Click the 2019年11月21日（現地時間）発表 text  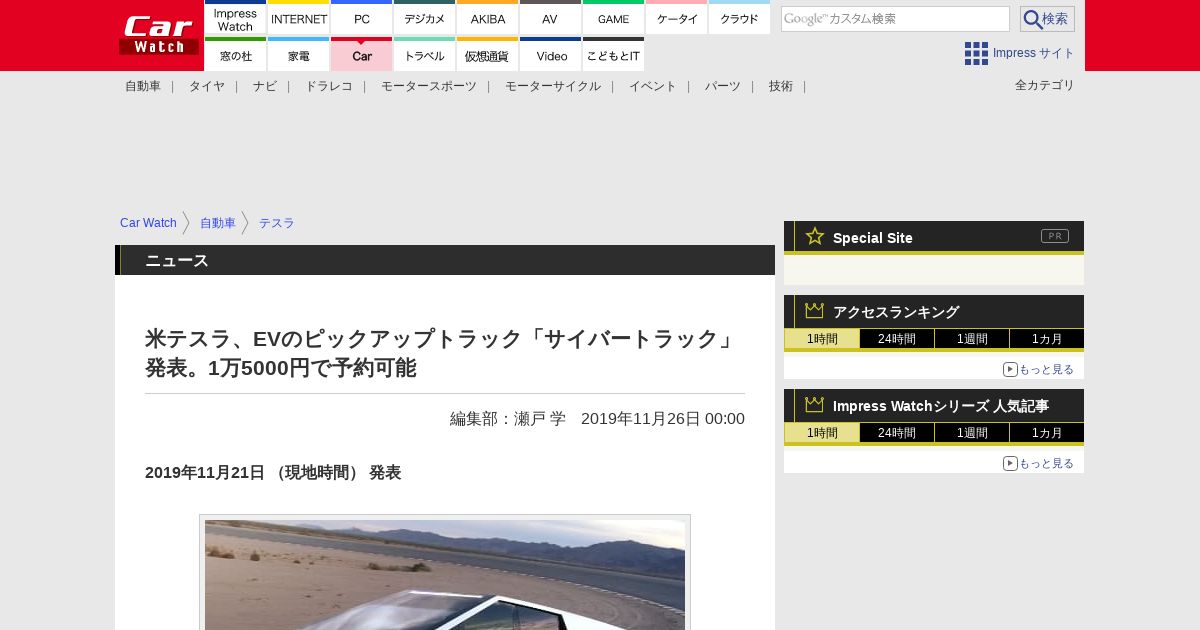coord(273,472)
